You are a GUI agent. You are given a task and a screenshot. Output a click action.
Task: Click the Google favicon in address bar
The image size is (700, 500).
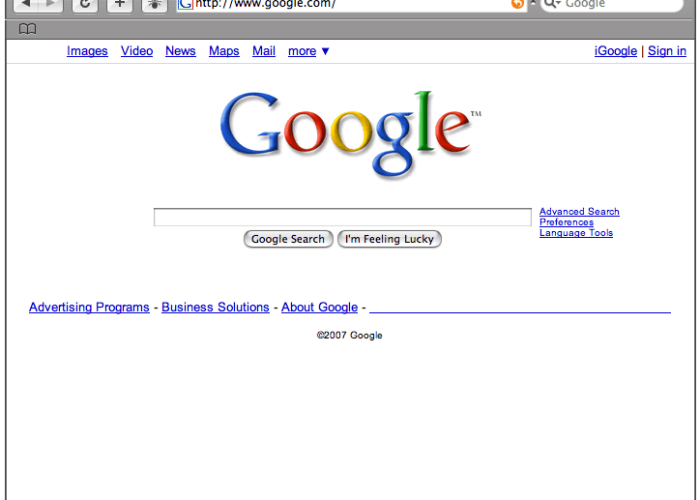point(185,4)
